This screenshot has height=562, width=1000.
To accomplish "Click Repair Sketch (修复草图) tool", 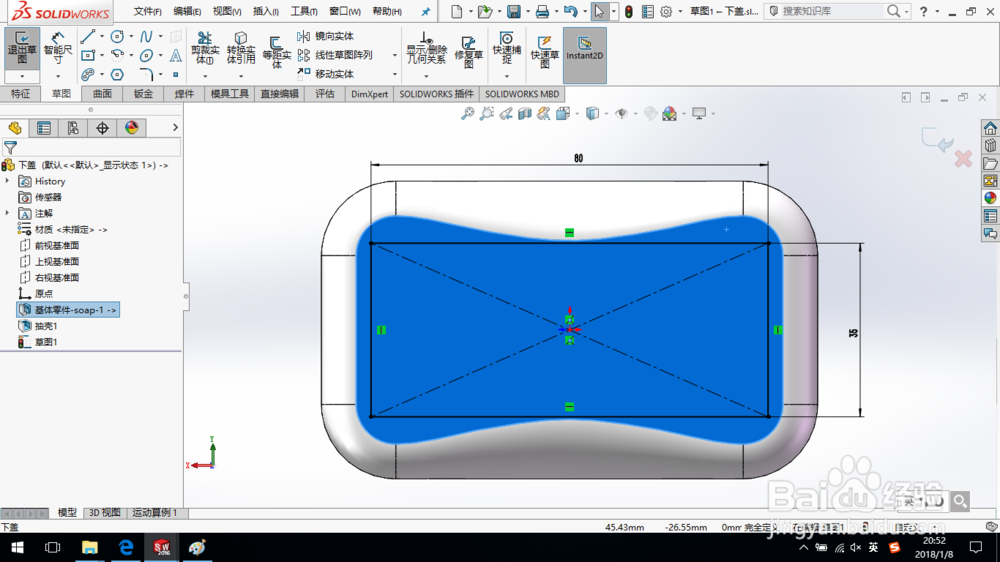I will click(468, 51).
